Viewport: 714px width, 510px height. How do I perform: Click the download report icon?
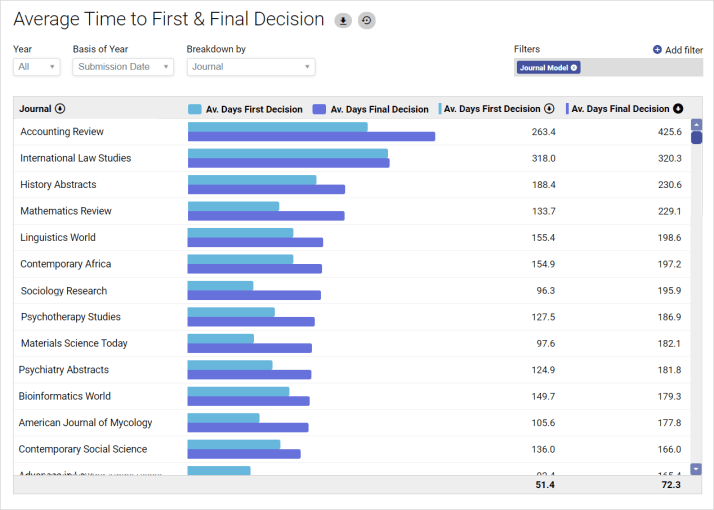[343, 20]
